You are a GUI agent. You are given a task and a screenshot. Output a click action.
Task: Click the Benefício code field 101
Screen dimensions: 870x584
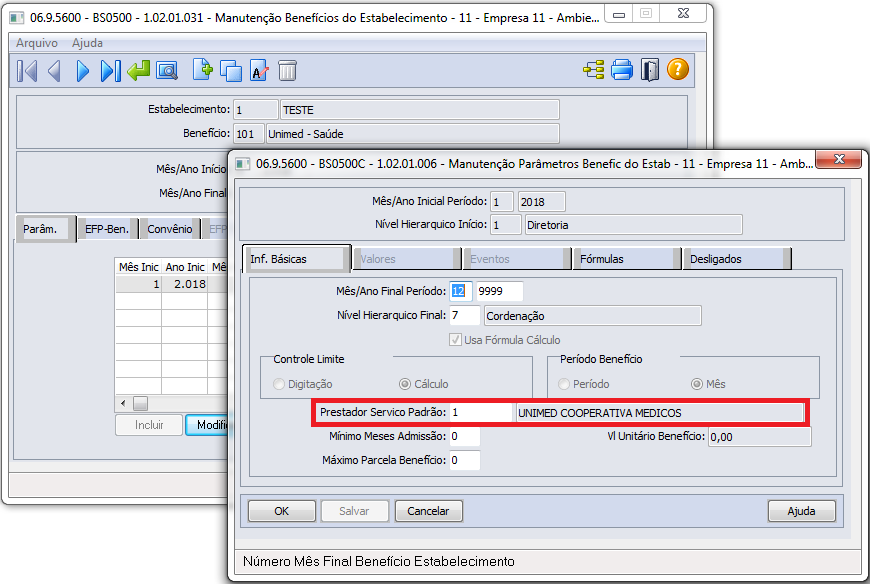tap(249, 134)
